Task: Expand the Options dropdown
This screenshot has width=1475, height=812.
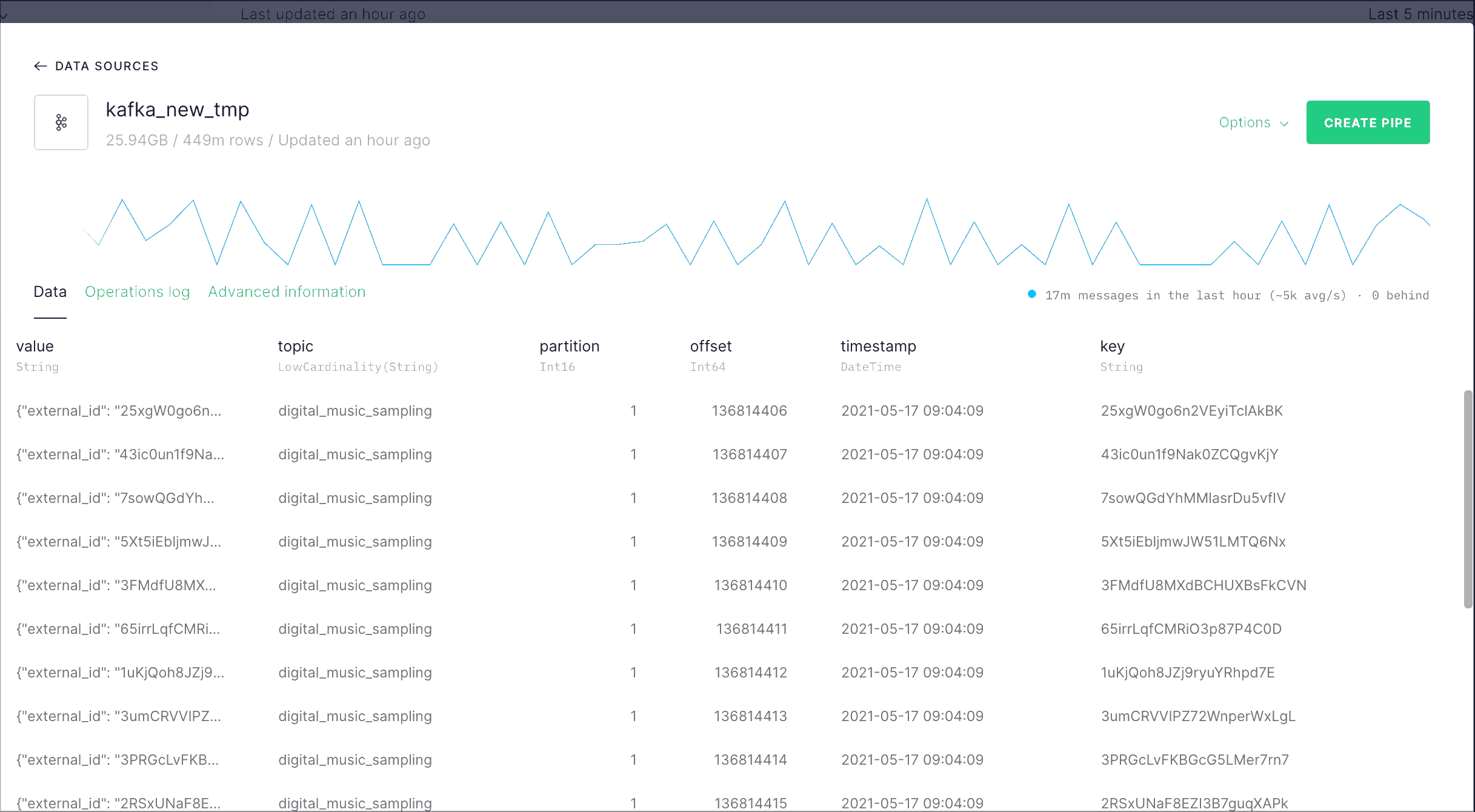Action: 1245,122
